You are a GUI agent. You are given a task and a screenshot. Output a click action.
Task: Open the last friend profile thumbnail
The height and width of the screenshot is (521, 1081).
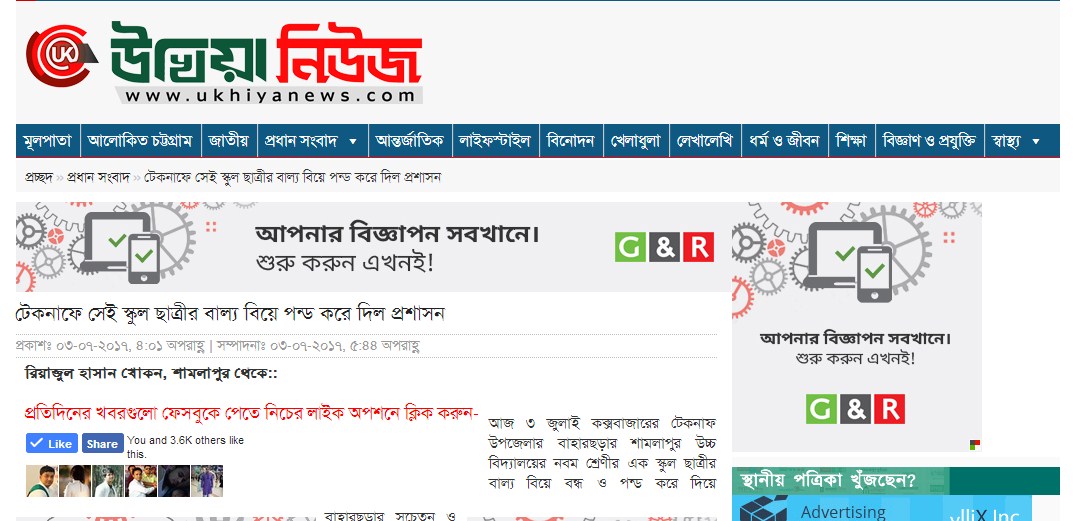point(207,481)
